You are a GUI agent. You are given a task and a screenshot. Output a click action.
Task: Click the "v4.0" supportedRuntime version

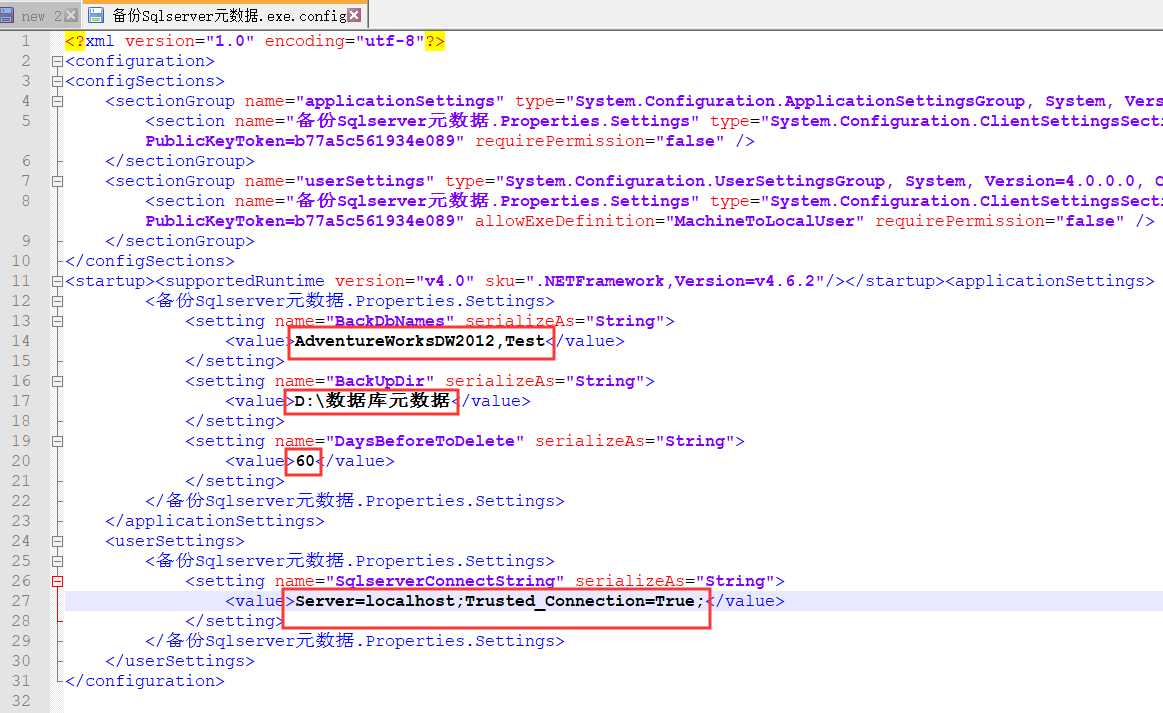click(x=444, y=281)
